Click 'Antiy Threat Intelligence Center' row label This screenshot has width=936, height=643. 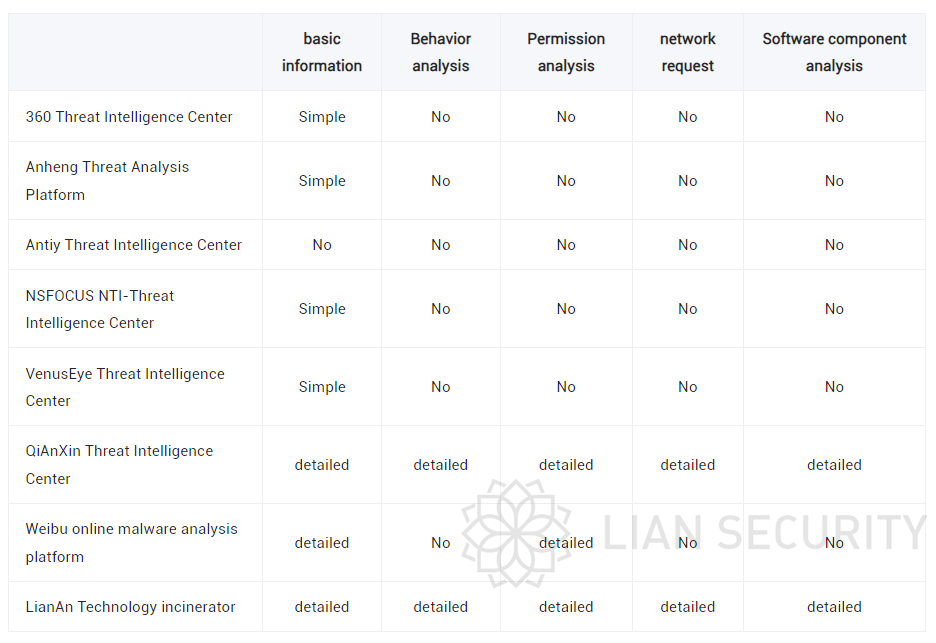click(x=134, y=245)
